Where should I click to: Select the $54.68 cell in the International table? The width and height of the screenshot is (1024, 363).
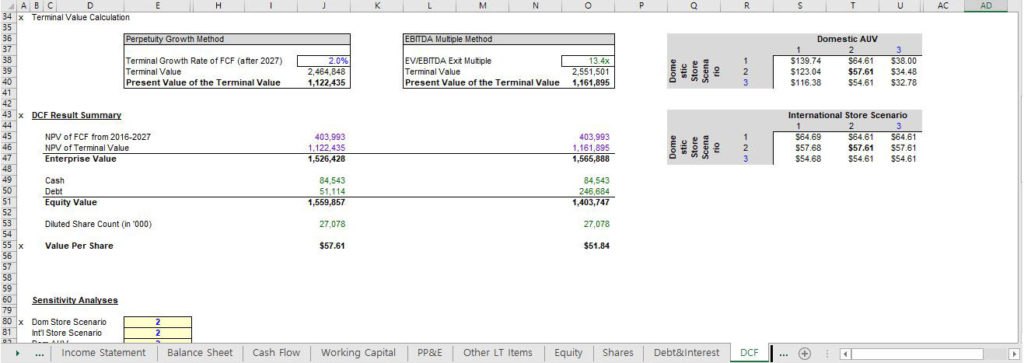(x=801, y=159)
